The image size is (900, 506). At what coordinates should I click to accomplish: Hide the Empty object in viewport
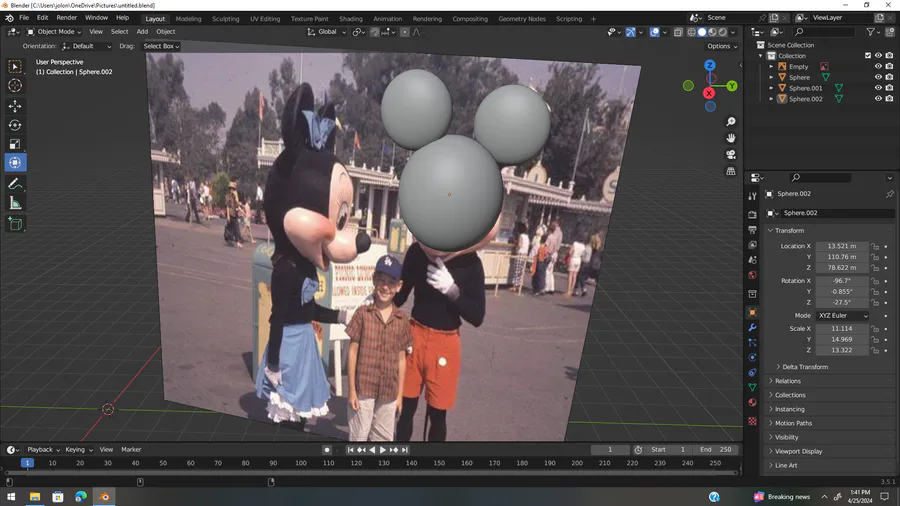click(878, 67)
